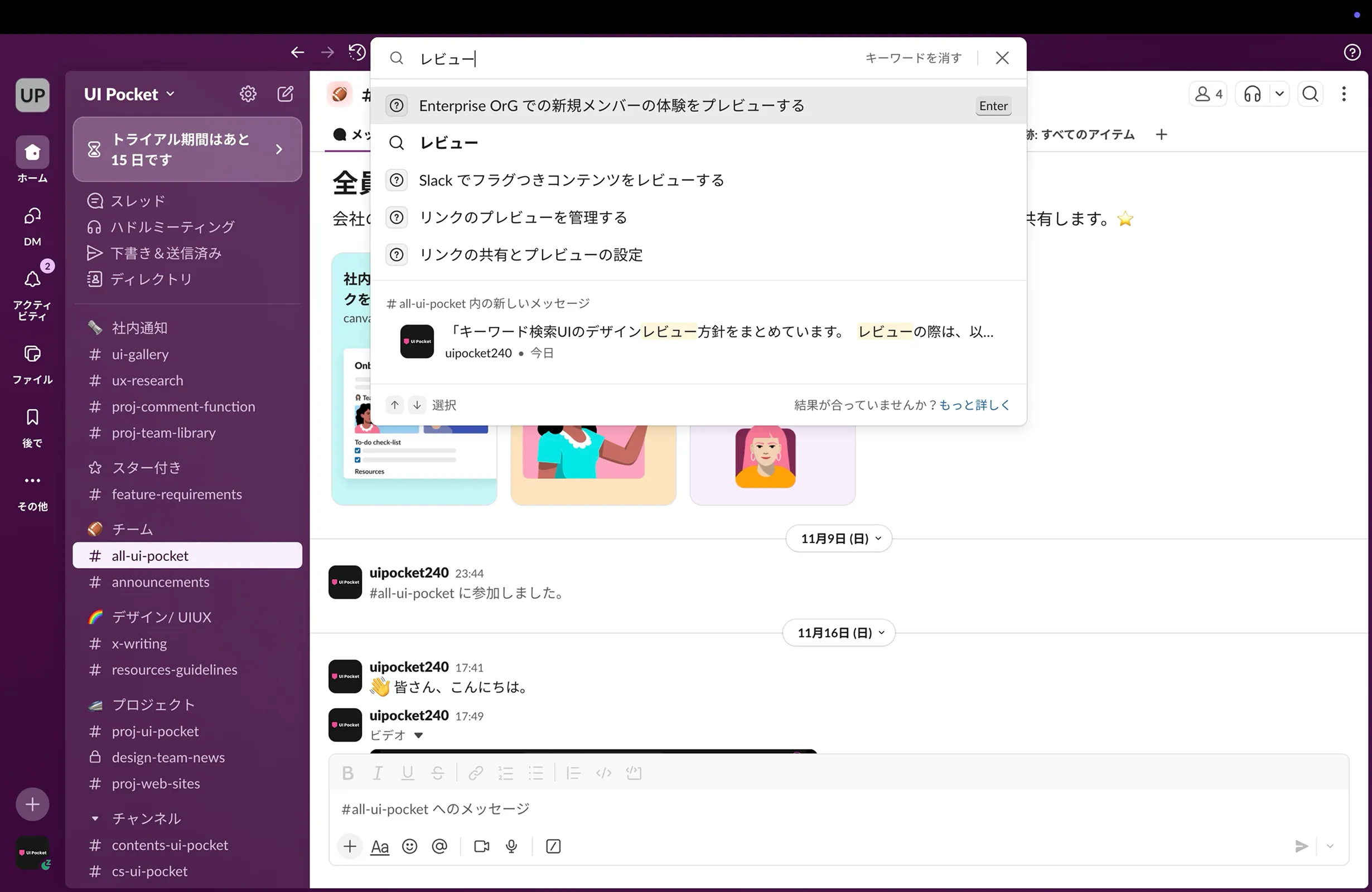Select the bold レビュー search suggestion

pyautogui.click(x=698, y=143)
